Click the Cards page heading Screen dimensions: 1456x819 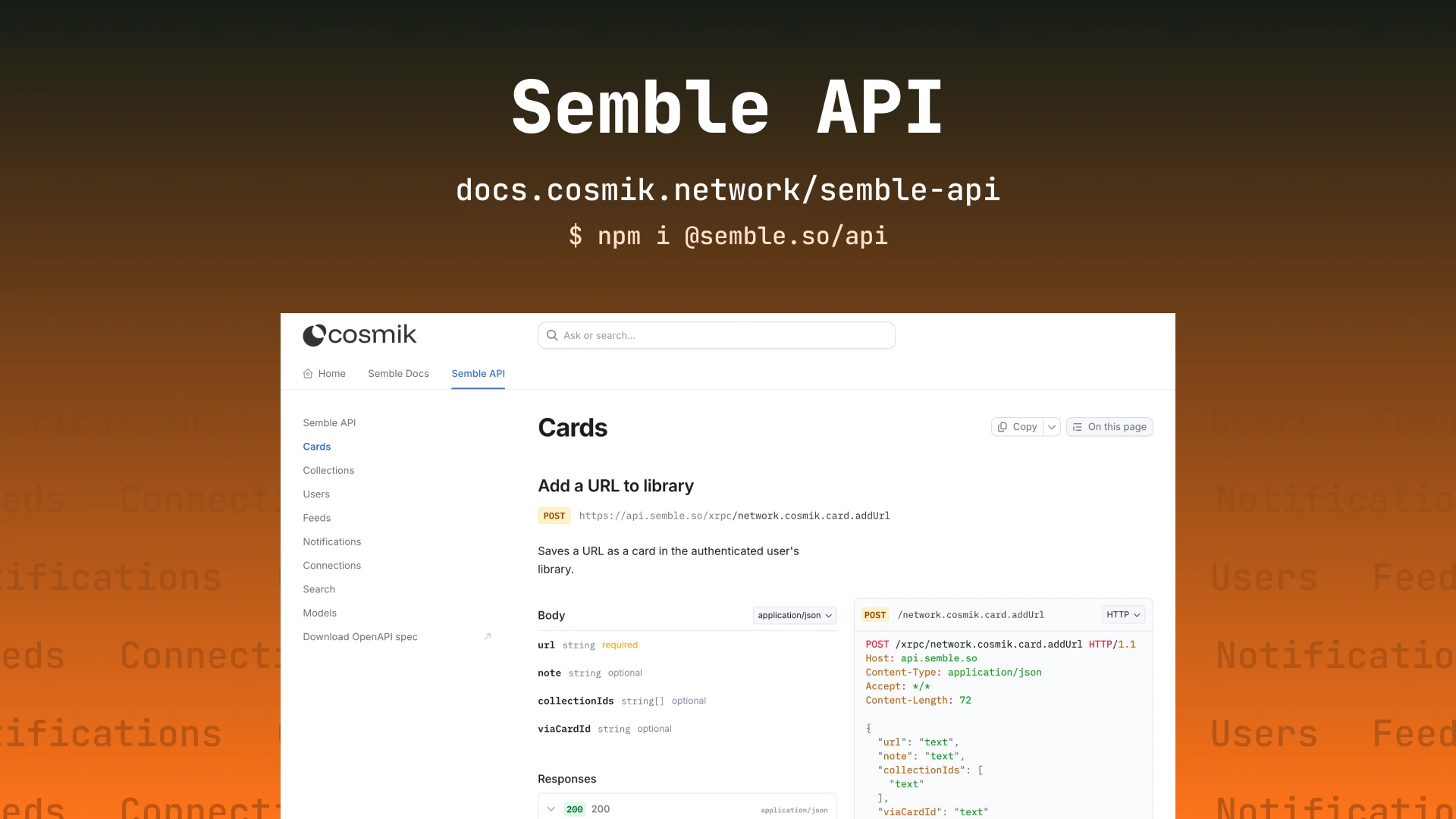(x=573, y=428)
